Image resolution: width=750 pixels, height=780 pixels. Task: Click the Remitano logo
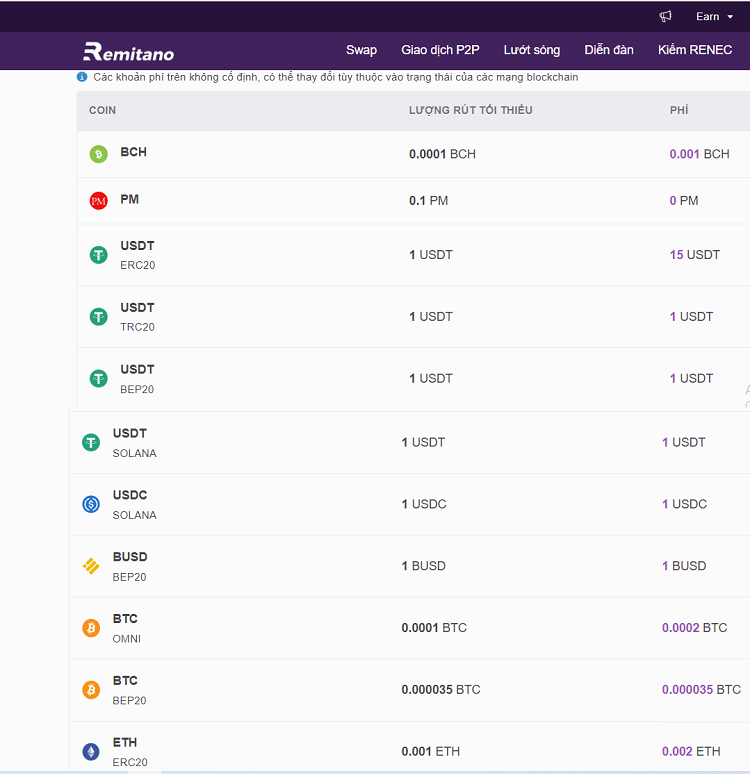click(128, 51)
